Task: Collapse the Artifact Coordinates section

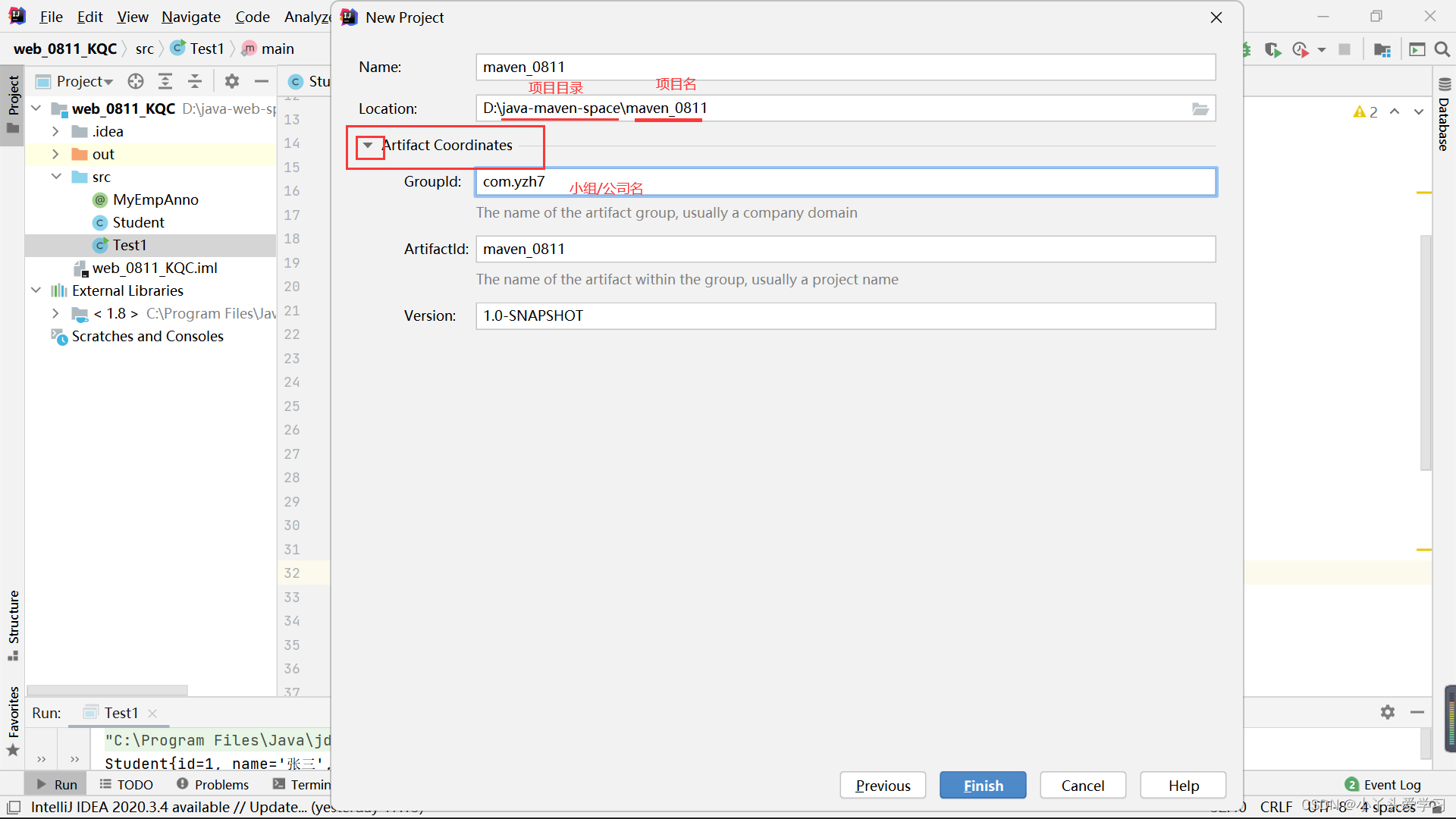Action: 368,145
